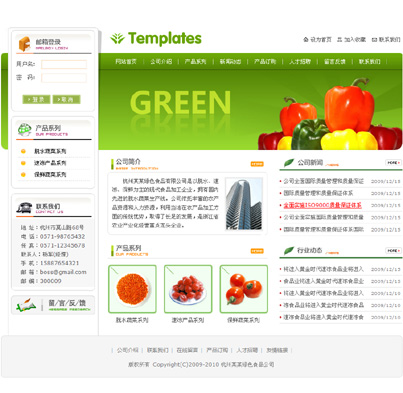
Task: Click the green leaf icon beside 公司新闻
Action: tap(289, 163)
